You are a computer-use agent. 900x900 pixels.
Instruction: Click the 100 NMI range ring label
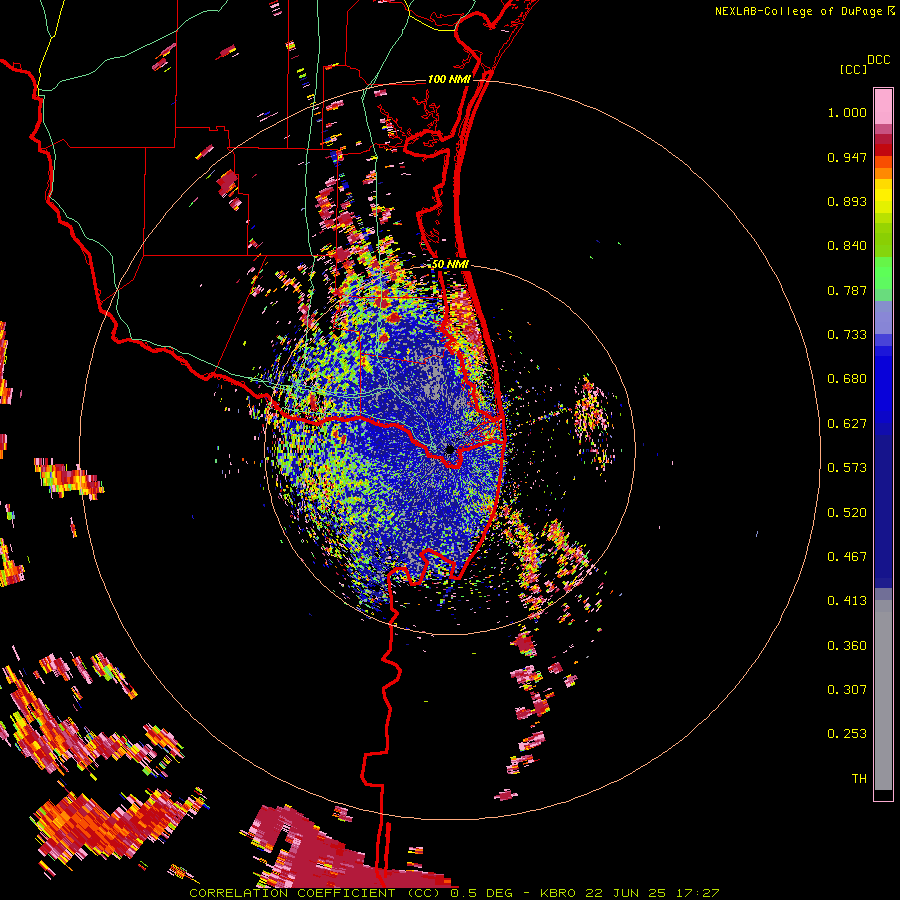point(449,79)
